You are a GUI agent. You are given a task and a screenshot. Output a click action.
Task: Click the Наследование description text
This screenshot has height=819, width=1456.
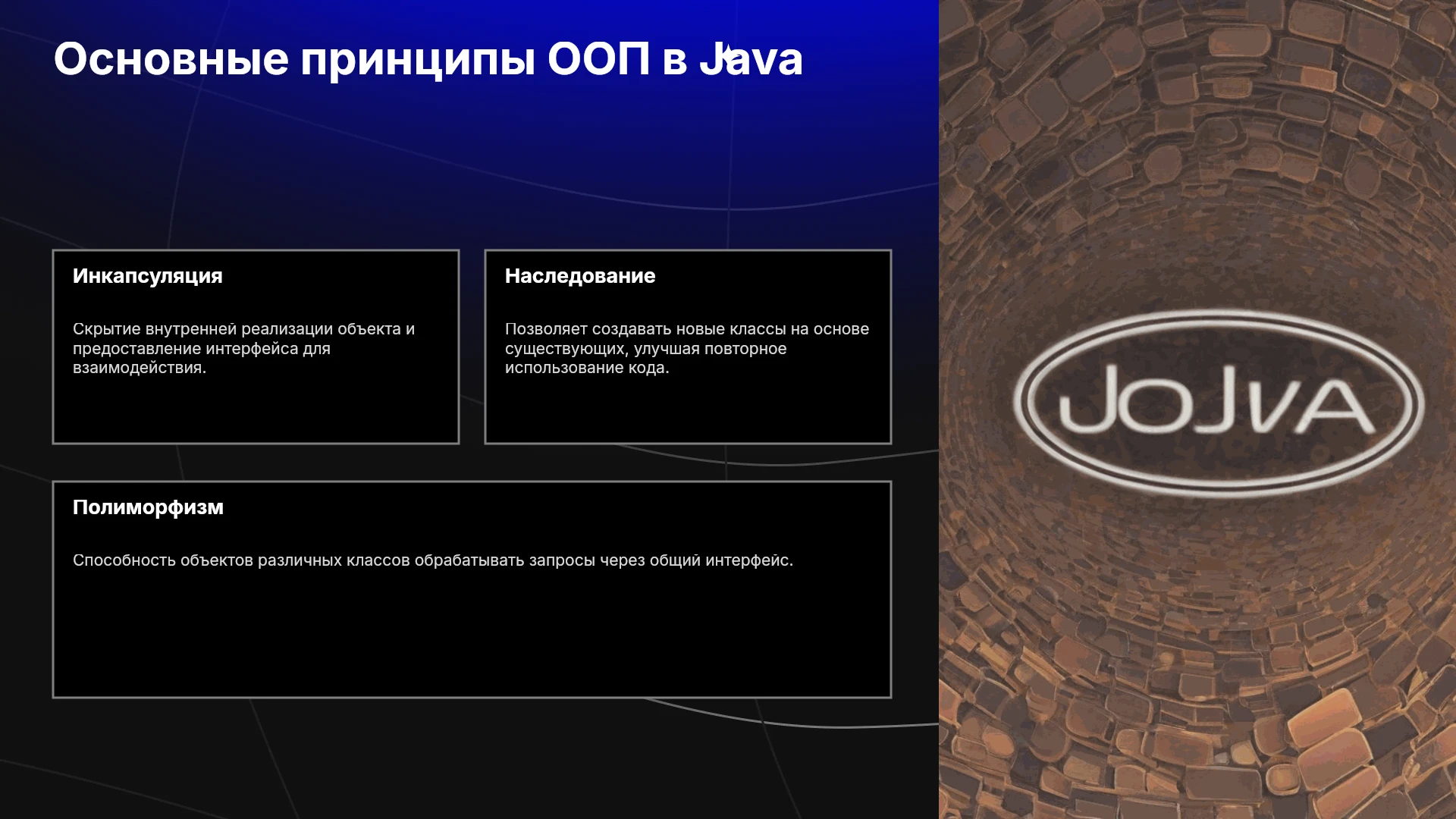pos(687,348)
